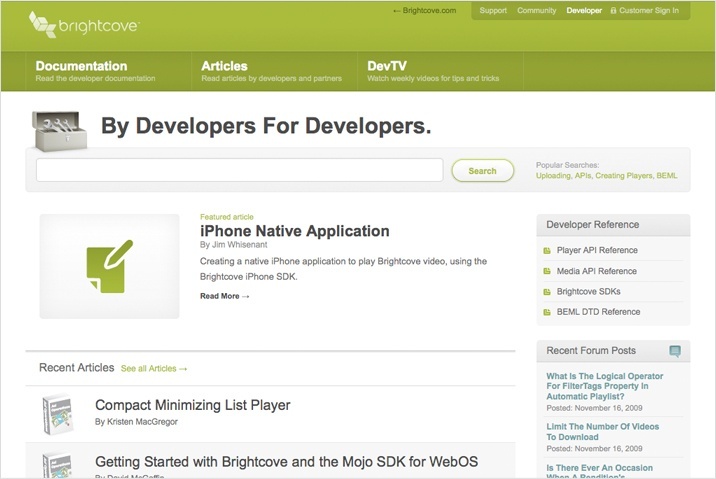Open Getting Started with Brightcove and Mojo SDK
716x479 pixels.
286,462
